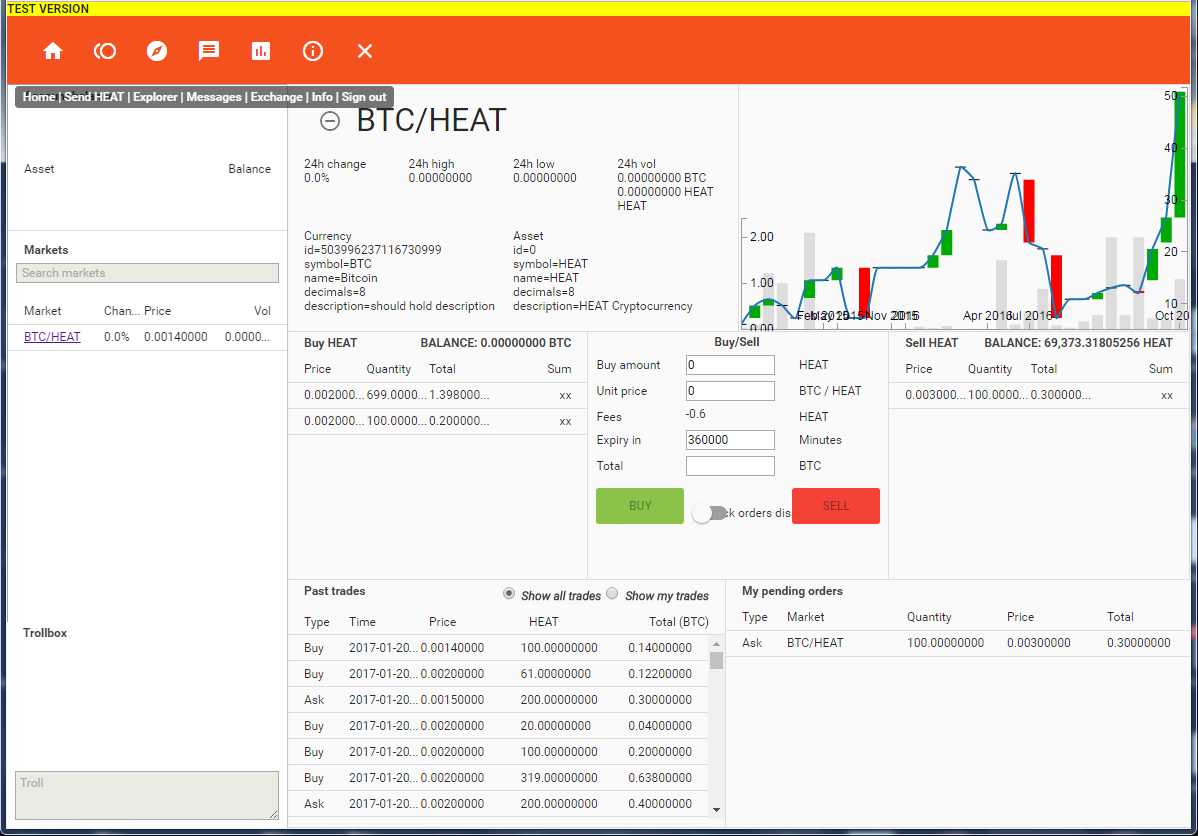Sort markets by Vol column header

(262, 311)
